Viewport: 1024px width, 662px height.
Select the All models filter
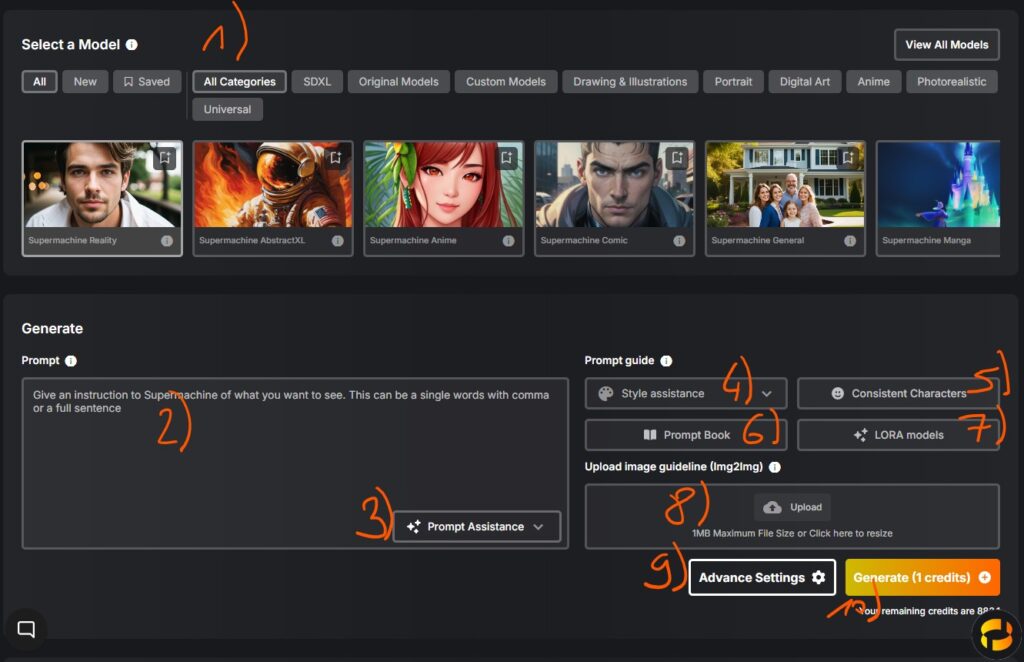pyautogui.click(x=39, y=82)
